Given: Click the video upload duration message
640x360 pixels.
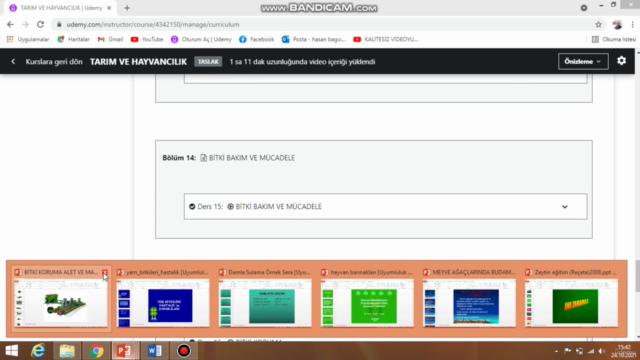Looking at the screenshot, I should (302, 62).
